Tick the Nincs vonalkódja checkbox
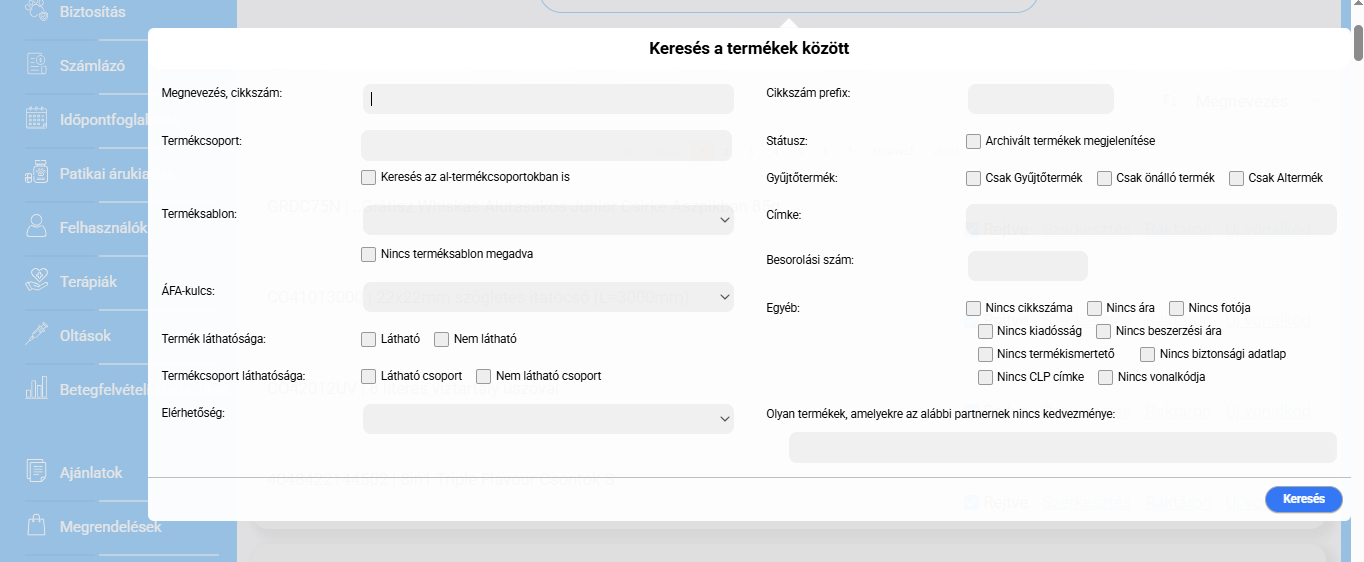The width and height of the screenshot is (1364, 562). tap(1105, 377)
